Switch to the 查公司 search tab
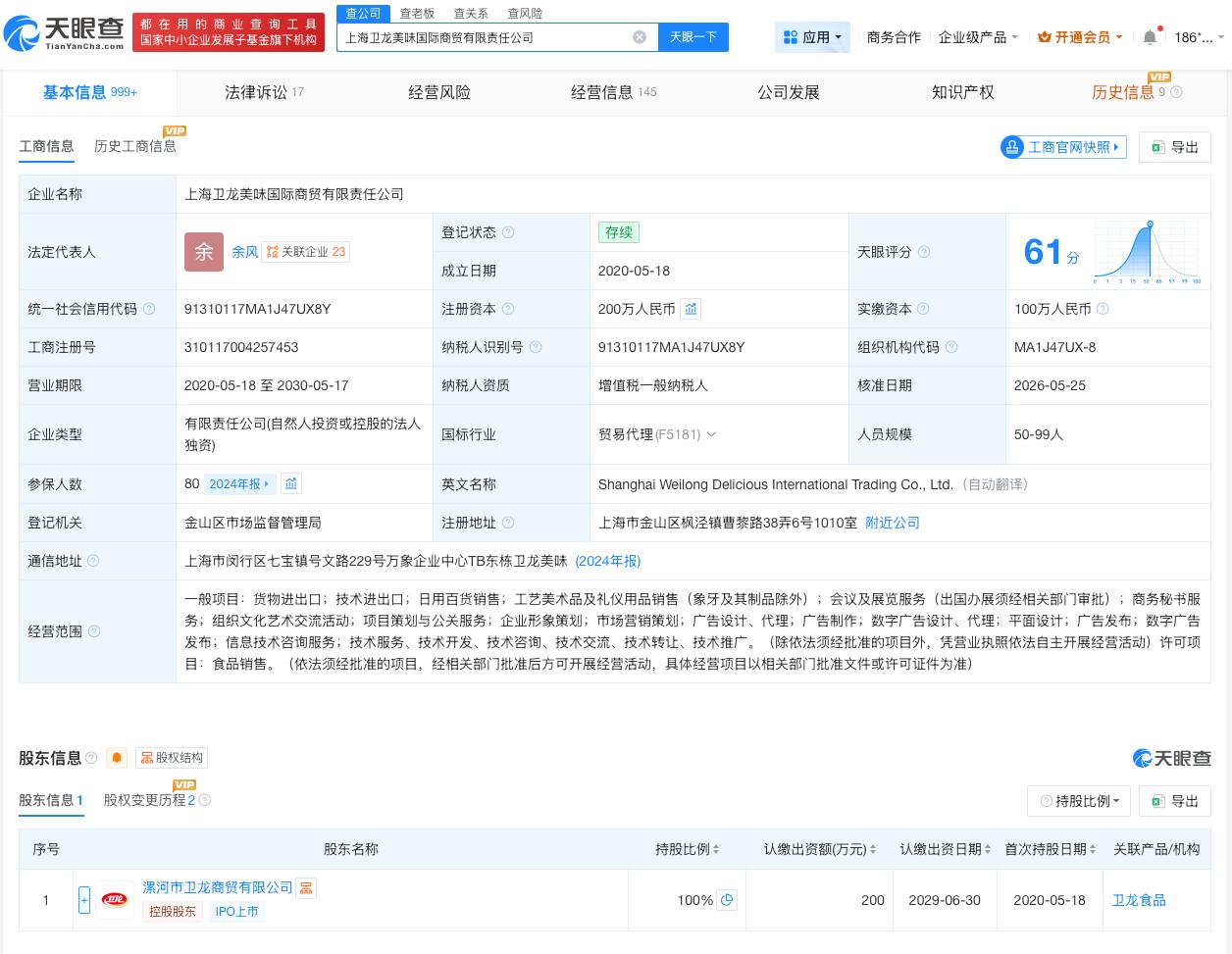 363,13
